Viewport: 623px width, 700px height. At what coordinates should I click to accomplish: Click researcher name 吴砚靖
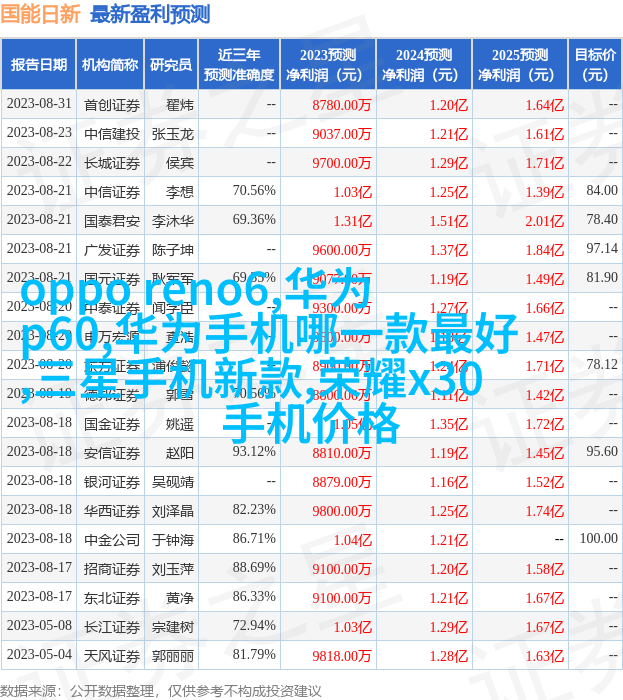[173, 482]
